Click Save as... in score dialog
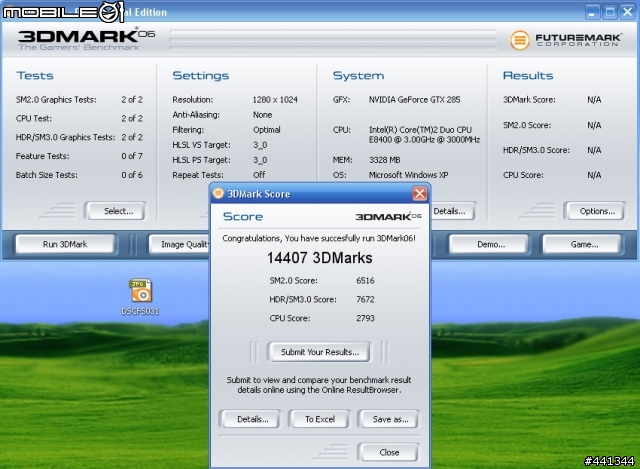Viewport: 640px width, 469px height. click(x=388, y=419)
